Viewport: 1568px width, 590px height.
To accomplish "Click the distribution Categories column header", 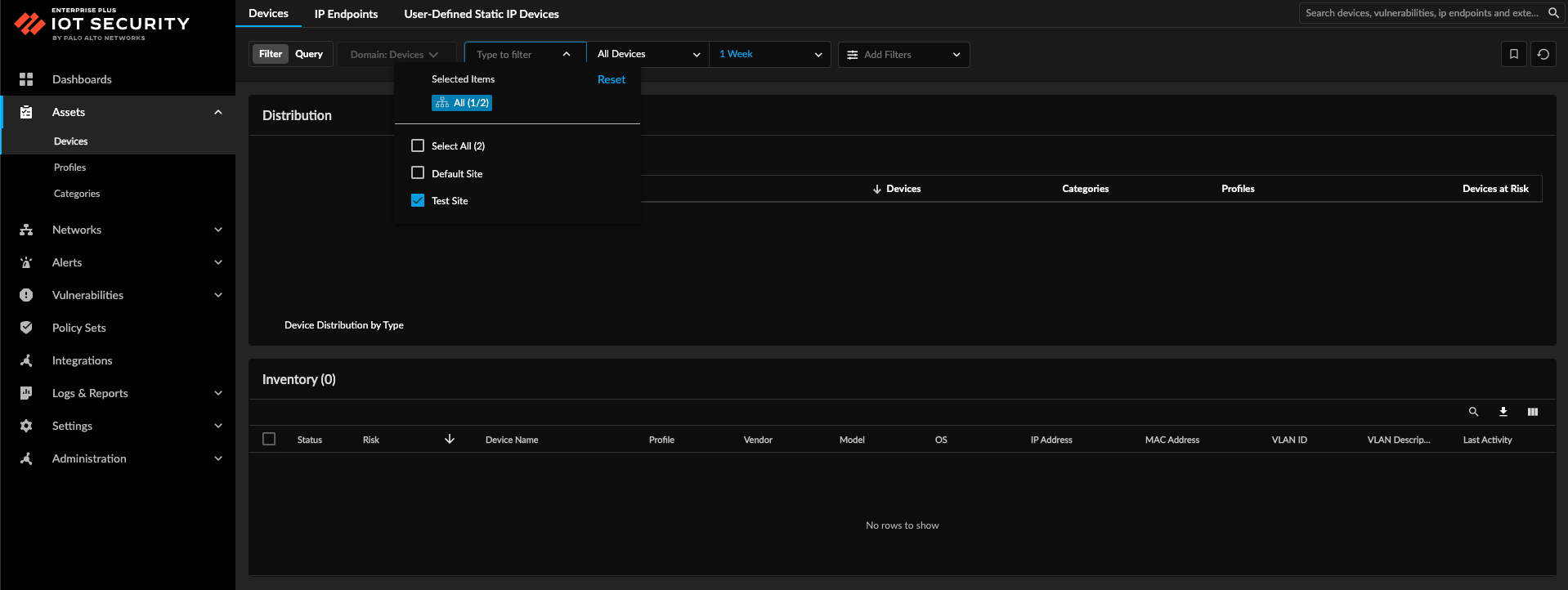I will (x=1085, y=189).
